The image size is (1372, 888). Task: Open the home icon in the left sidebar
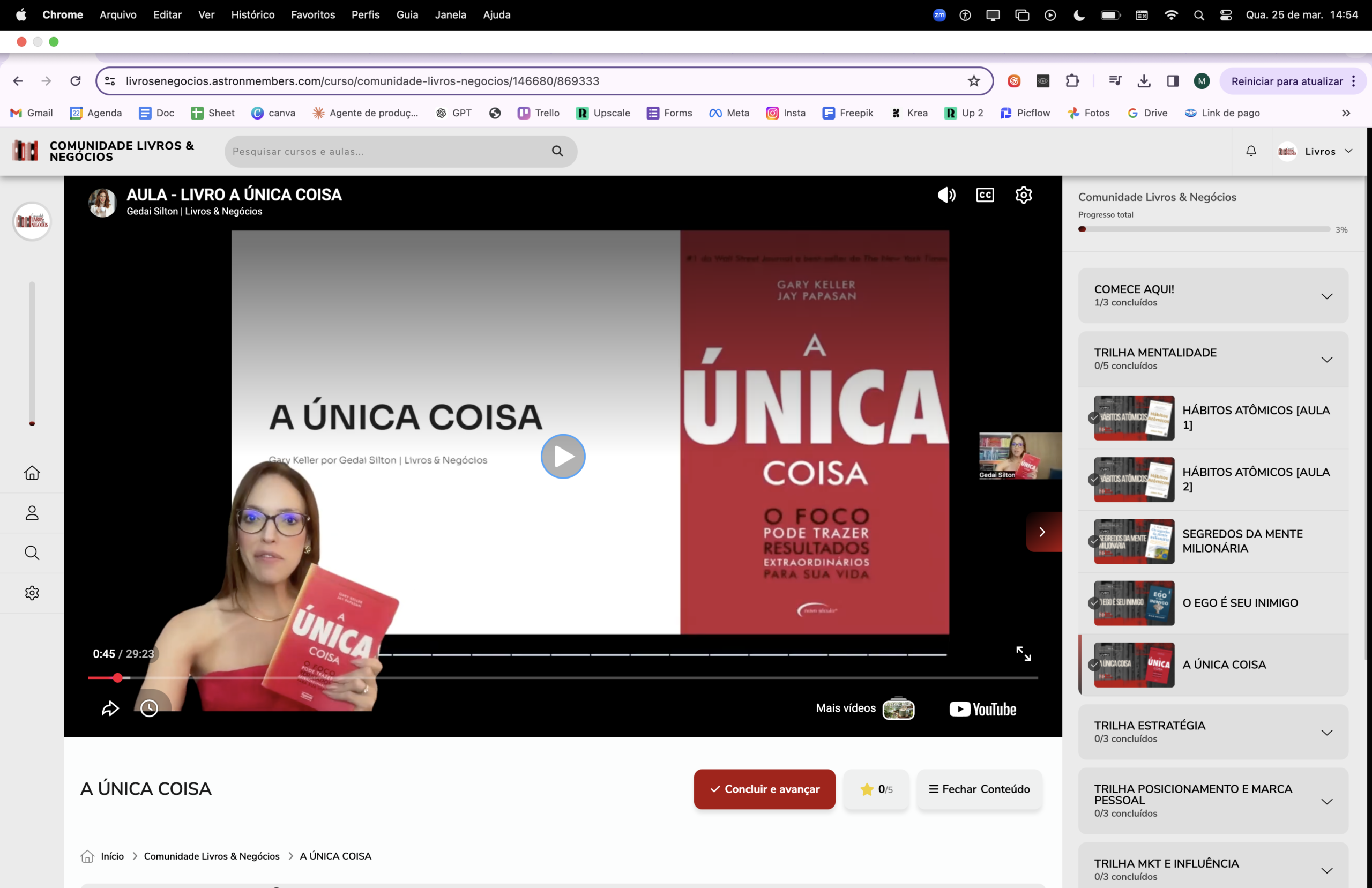[x=32, y=473]
